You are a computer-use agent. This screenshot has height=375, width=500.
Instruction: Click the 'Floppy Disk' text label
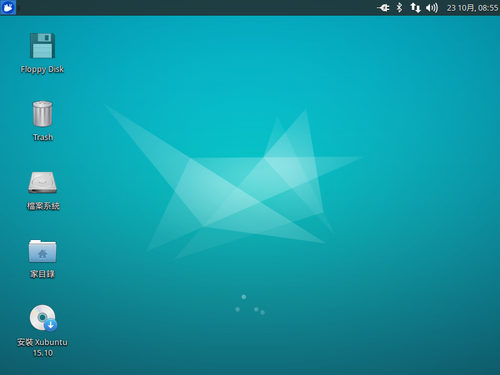[x=42, y=69]
